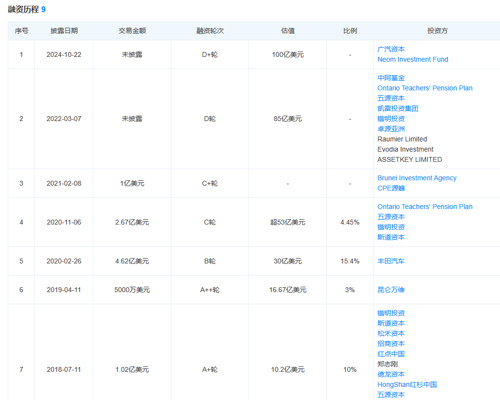Click 斯道资本 in the C轮 row
Image resolution: width=500 pixels, height=400 pixels.
[391, 237]
